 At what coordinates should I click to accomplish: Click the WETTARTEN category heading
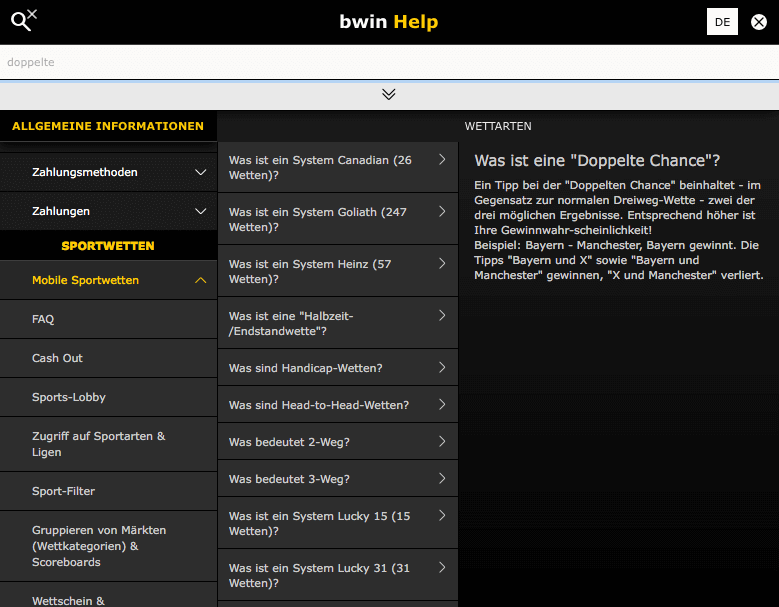pos(498,126)
